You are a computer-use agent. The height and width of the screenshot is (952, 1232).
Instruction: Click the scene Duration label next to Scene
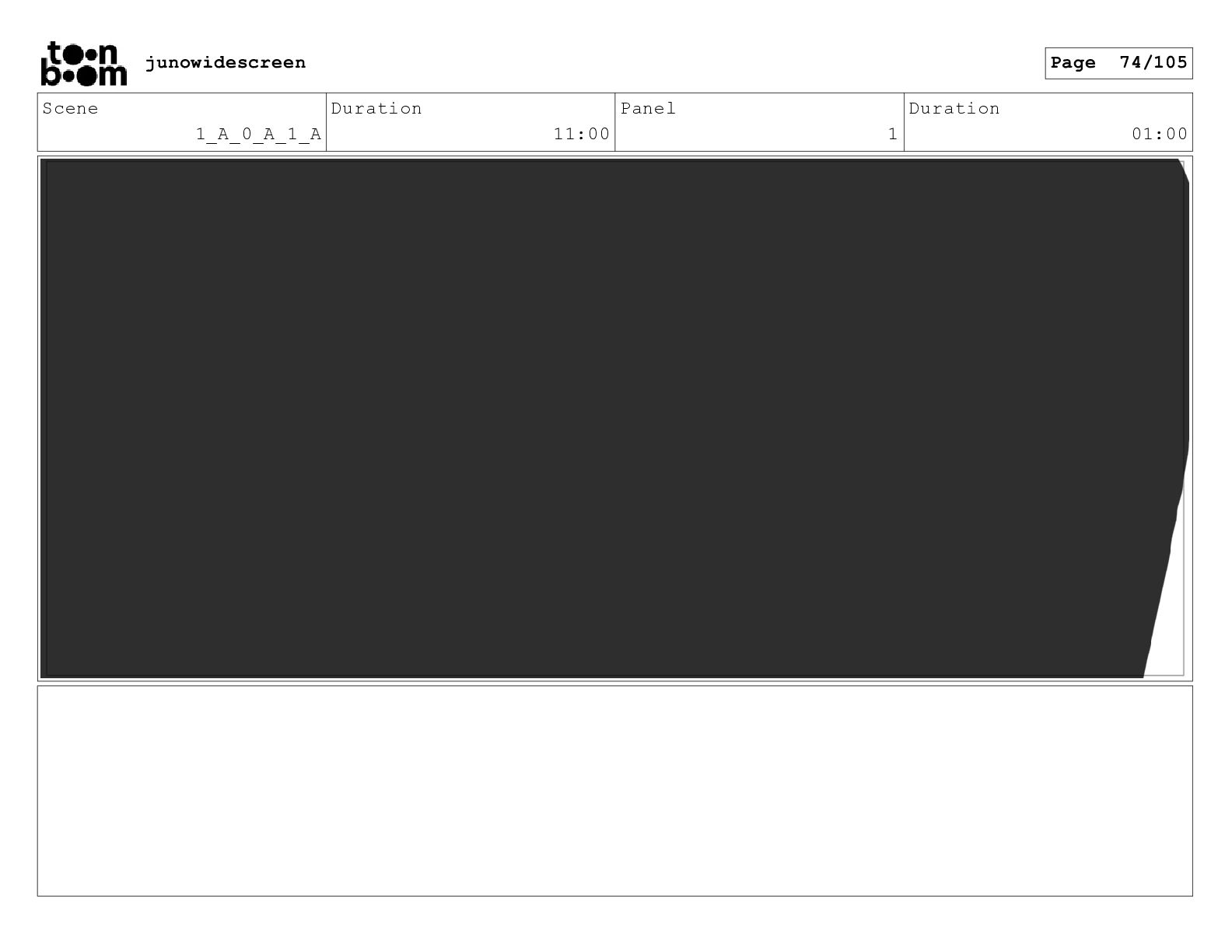point(376,108)
